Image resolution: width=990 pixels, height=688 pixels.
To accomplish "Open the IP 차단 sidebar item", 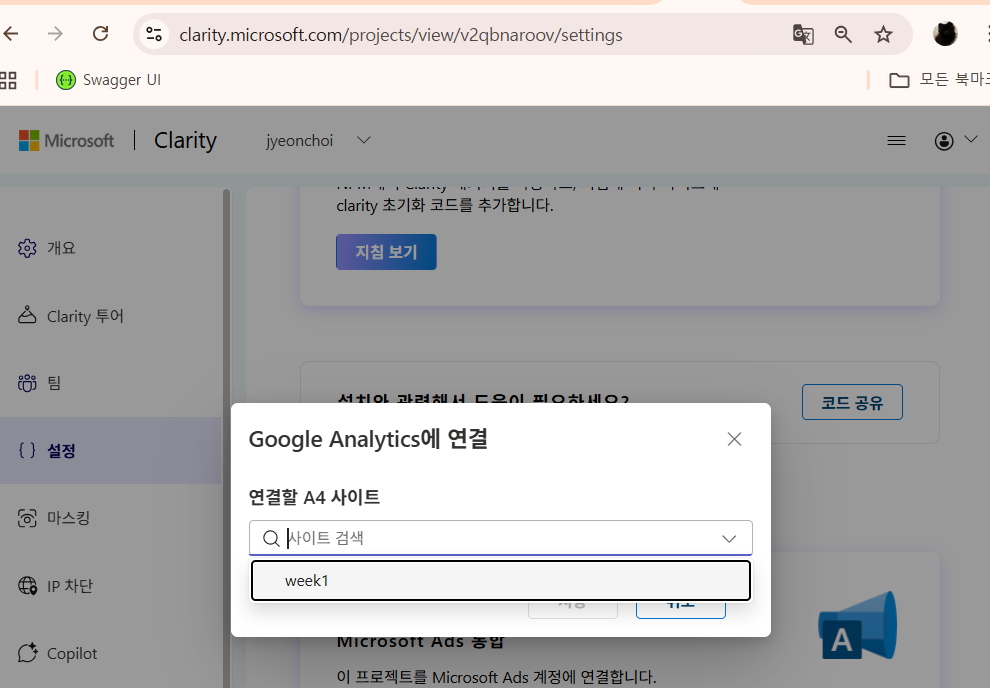I will tap(110, 586).
